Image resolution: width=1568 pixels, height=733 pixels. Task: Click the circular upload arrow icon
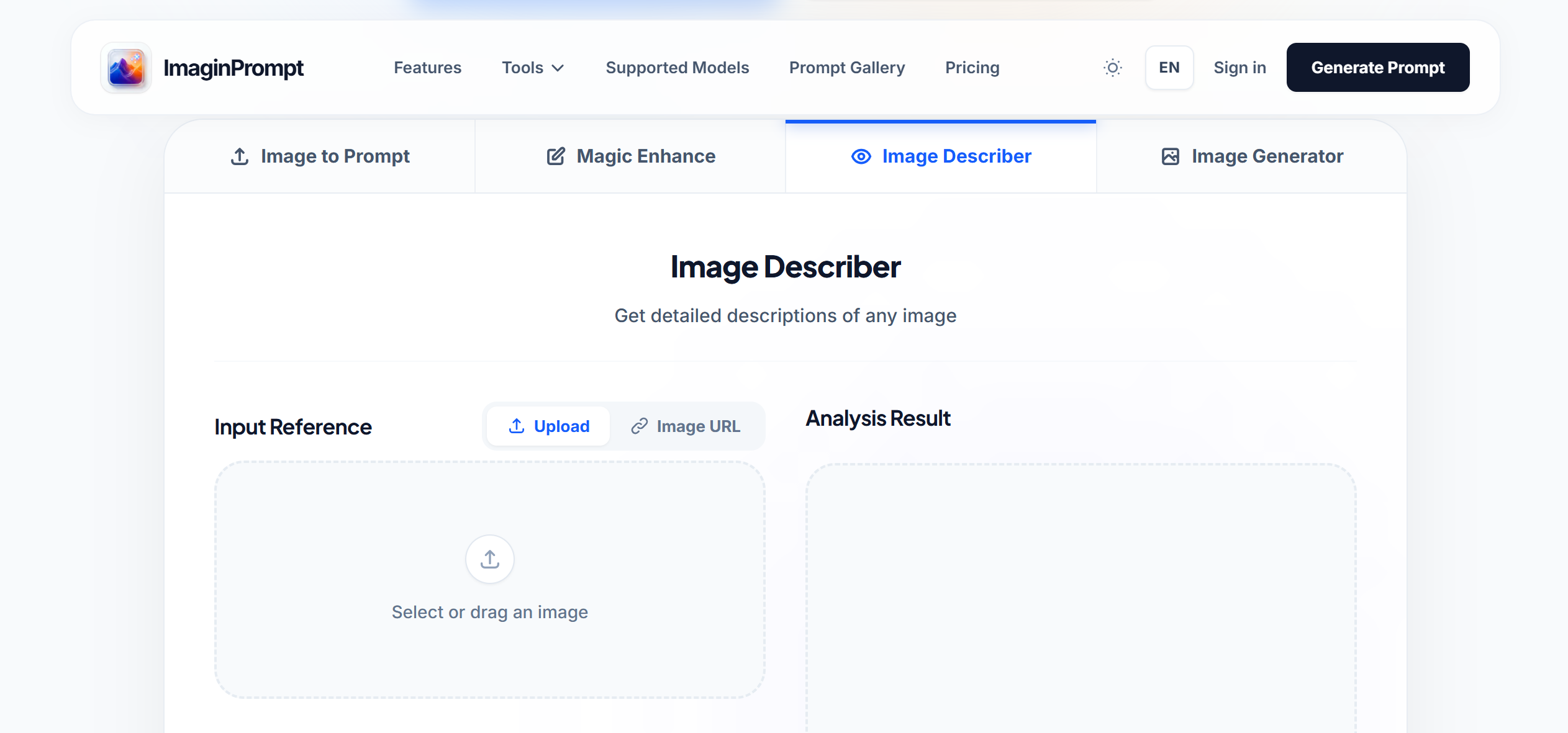coord(489,559)
